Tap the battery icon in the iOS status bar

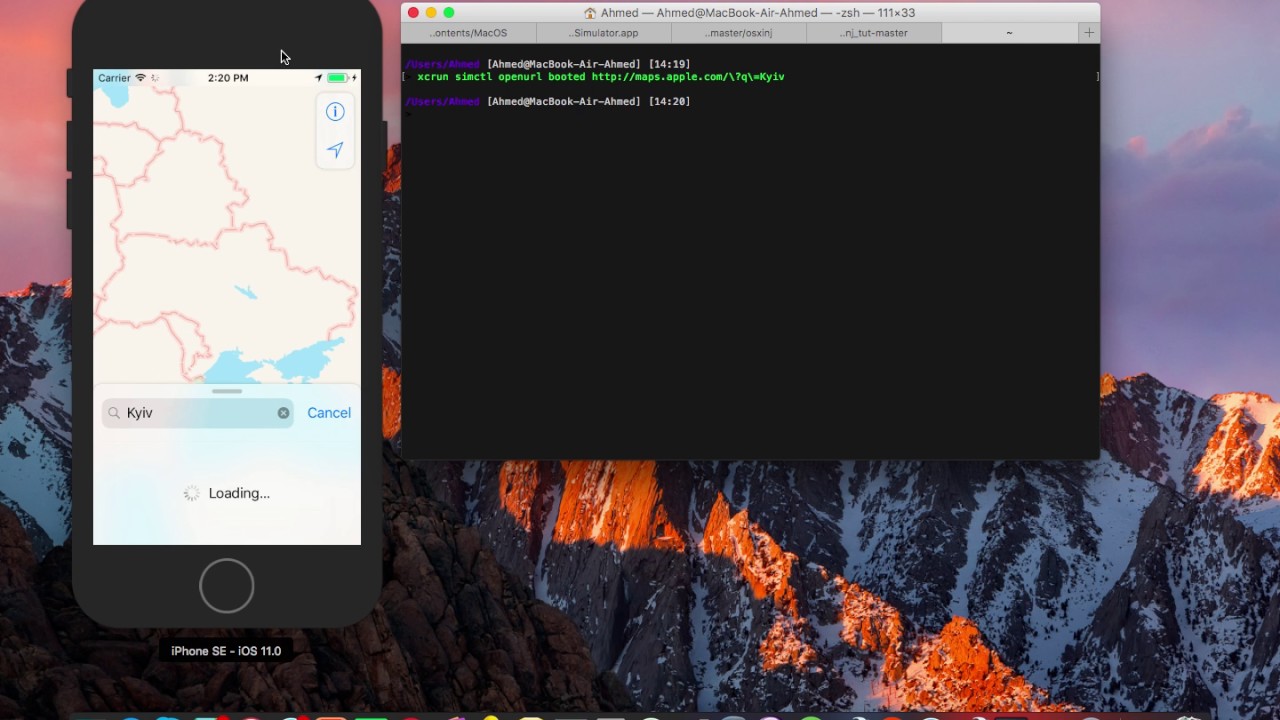point(336,78)
